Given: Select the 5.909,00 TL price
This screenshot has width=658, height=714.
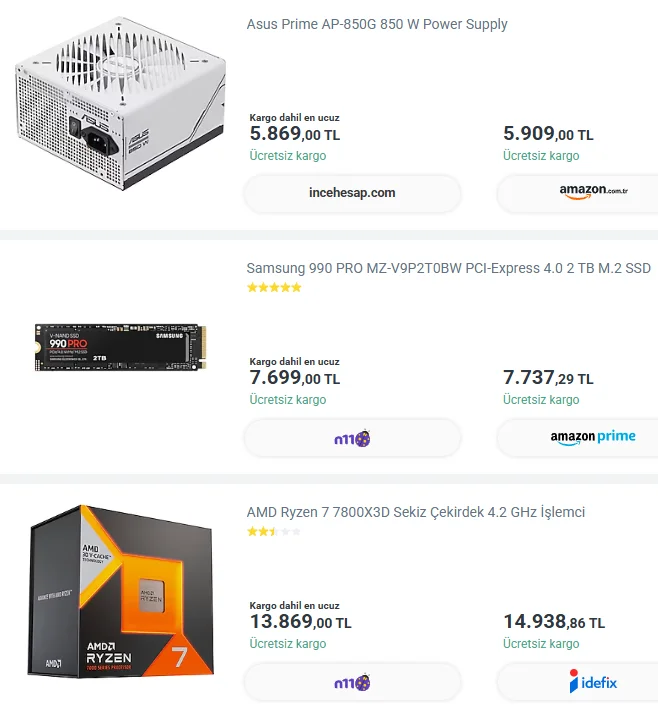Looking at the screenshot, I should click(548, 134).
